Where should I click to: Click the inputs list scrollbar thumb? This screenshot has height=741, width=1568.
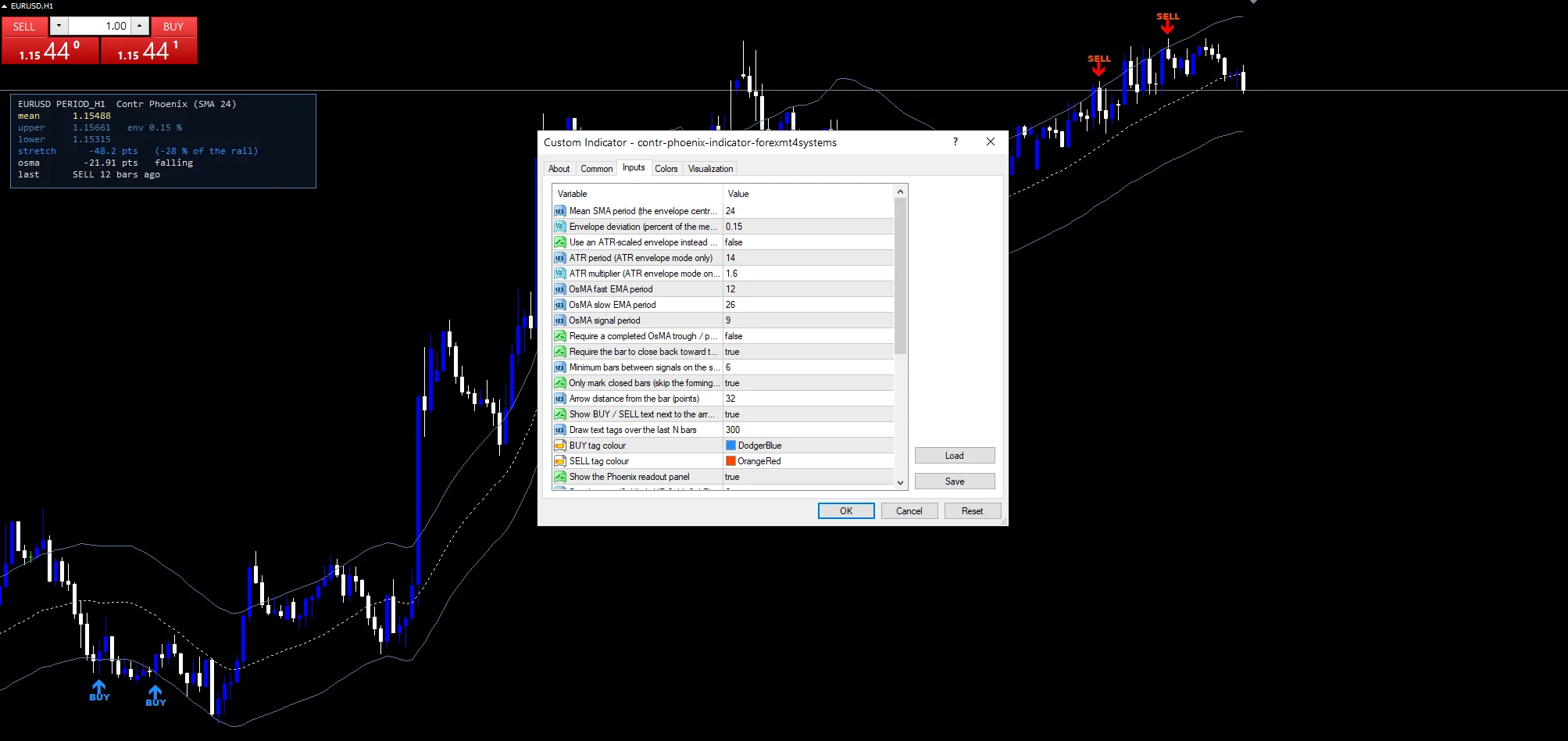pos(900,276)
